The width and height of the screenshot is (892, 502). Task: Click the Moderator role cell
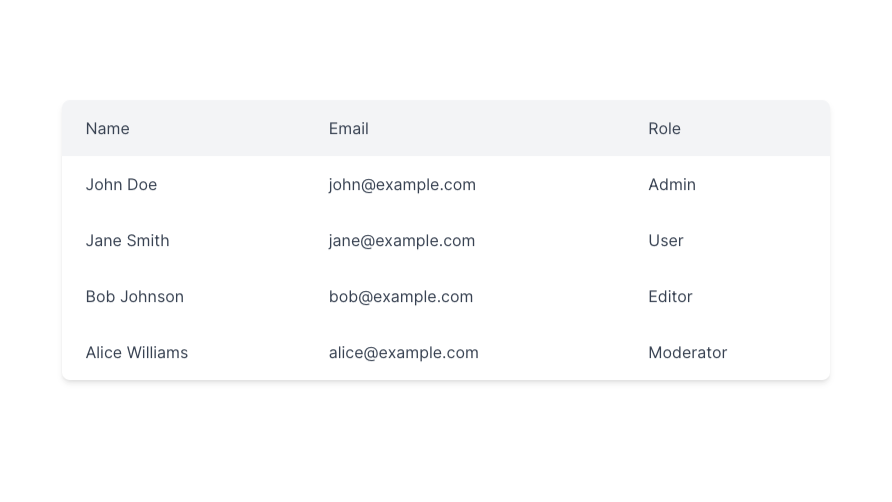[687, 353]
